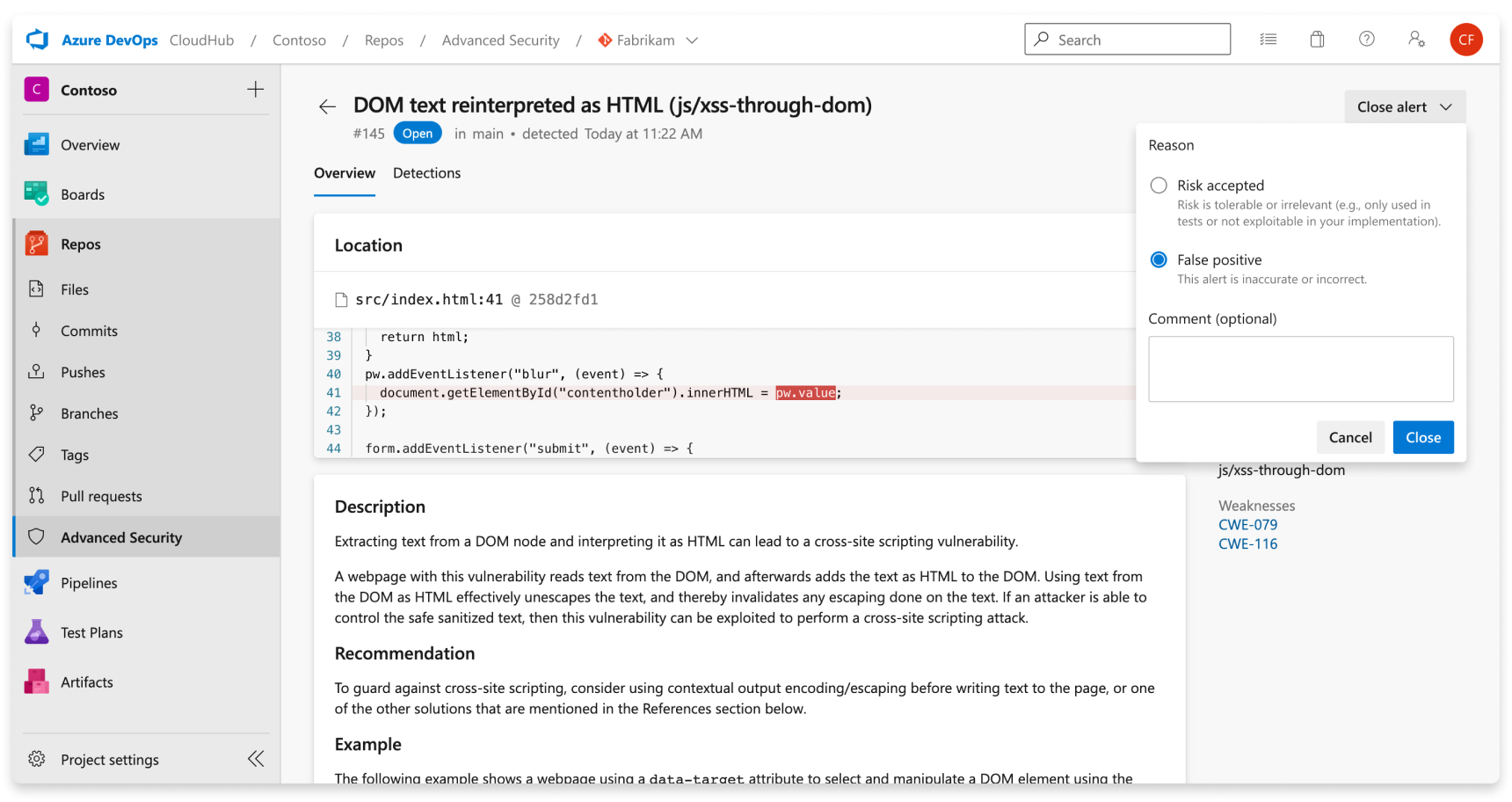Open the Repos hub icon
Screen dimensions: 1512x802
[37, 244]
